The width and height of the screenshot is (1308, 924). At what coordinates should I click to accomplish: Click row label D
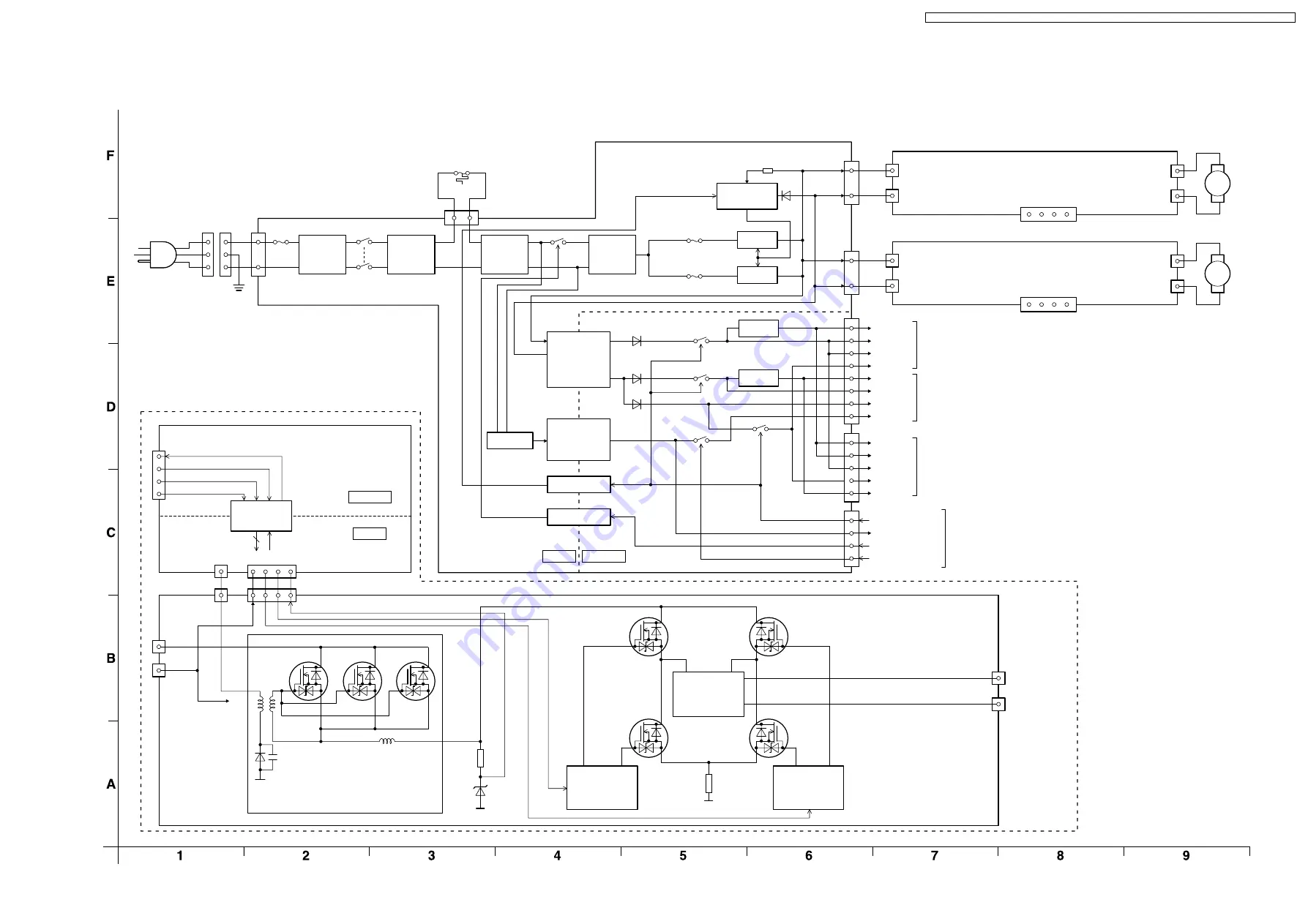111,407
